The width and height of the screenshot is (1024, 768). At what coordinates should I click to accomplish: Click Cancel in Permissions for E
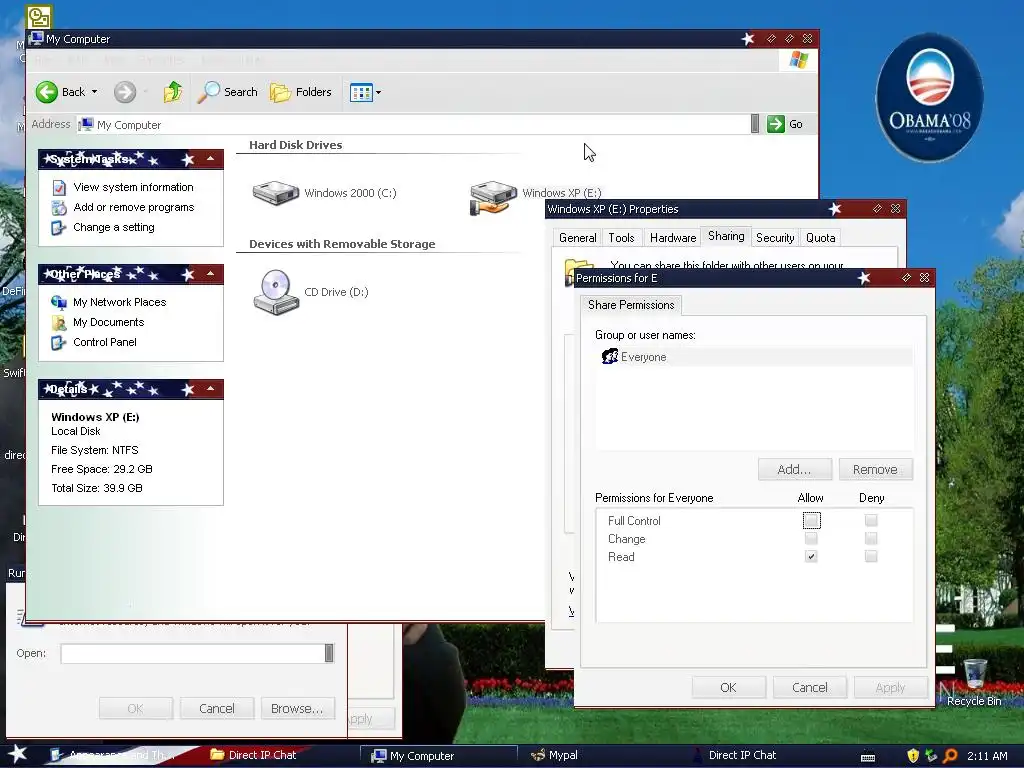(810, 688)
